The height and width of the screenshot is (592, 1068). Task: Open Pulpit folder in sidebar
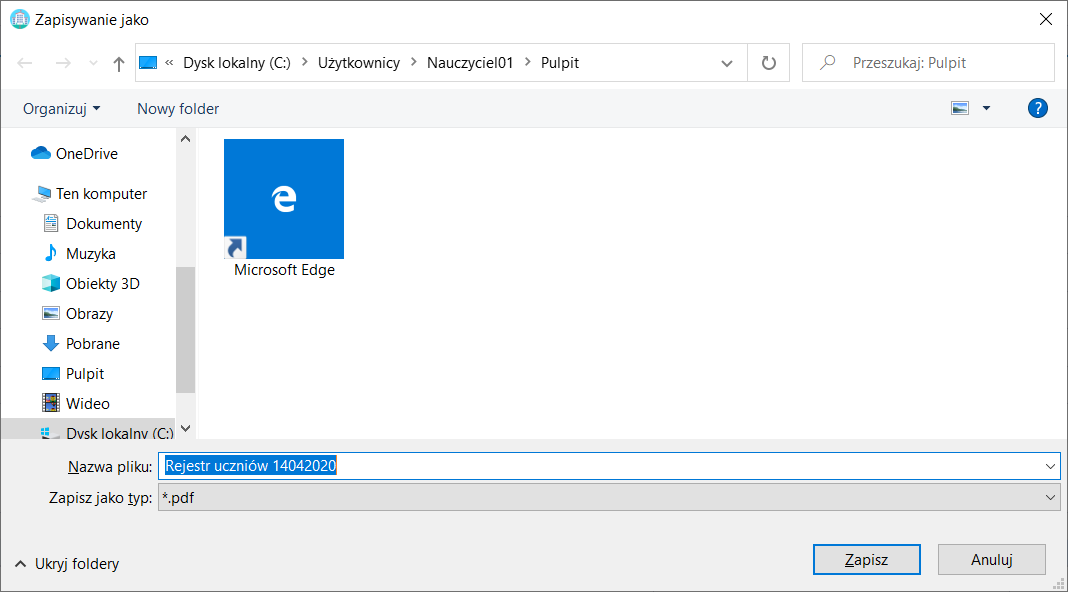[x=84, y=374]
